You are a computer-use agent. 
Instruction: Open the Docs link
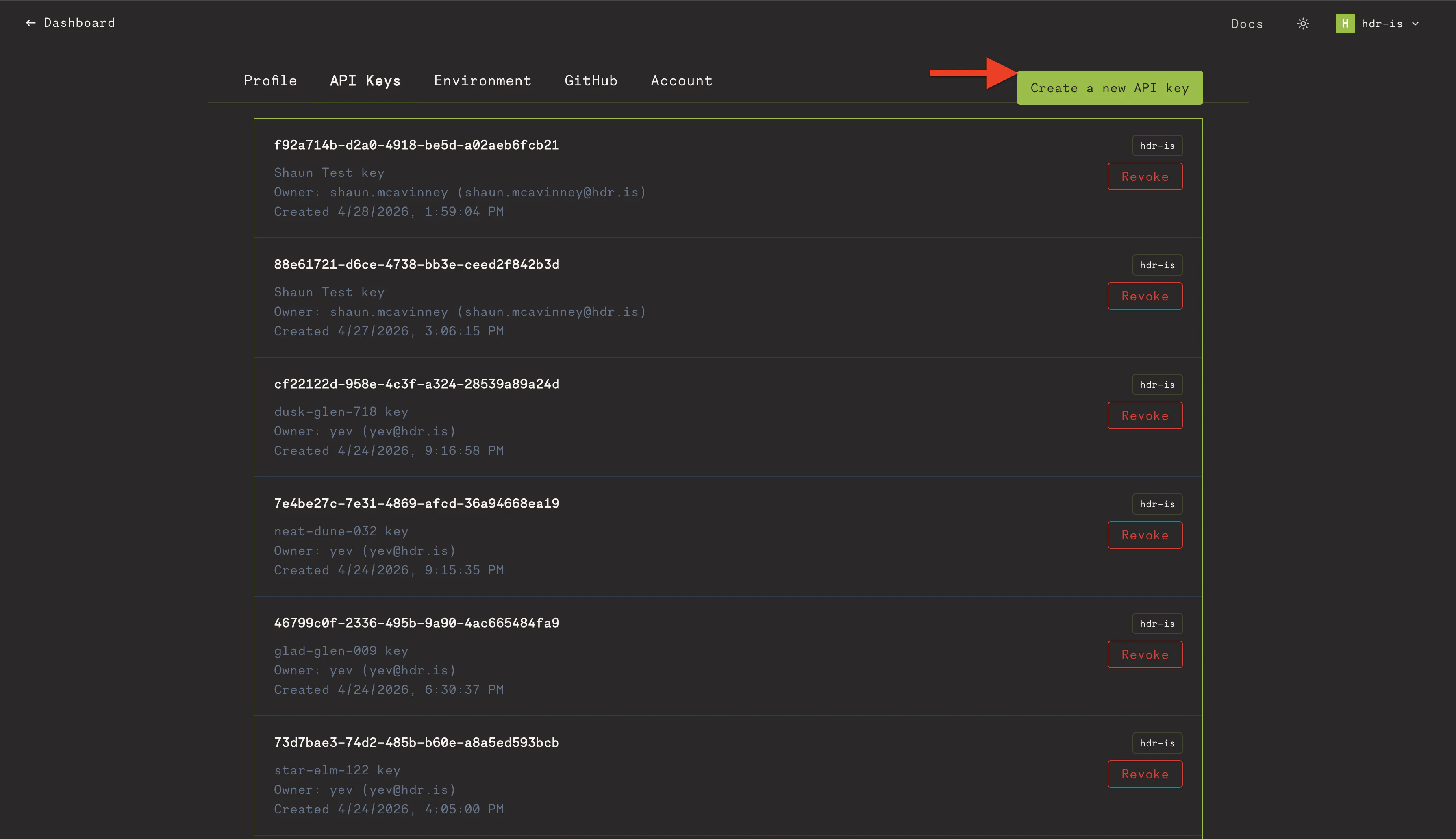point(1247,24)
